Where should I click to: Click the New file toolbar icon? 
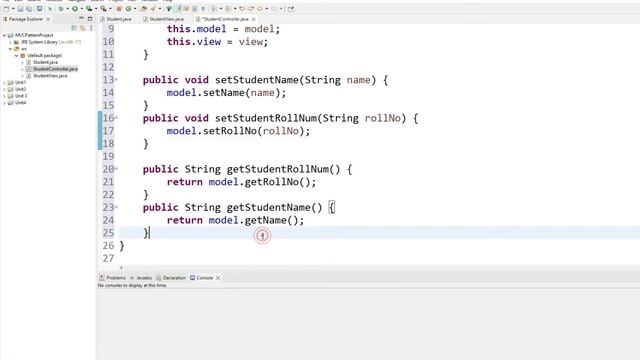(6, 9)
